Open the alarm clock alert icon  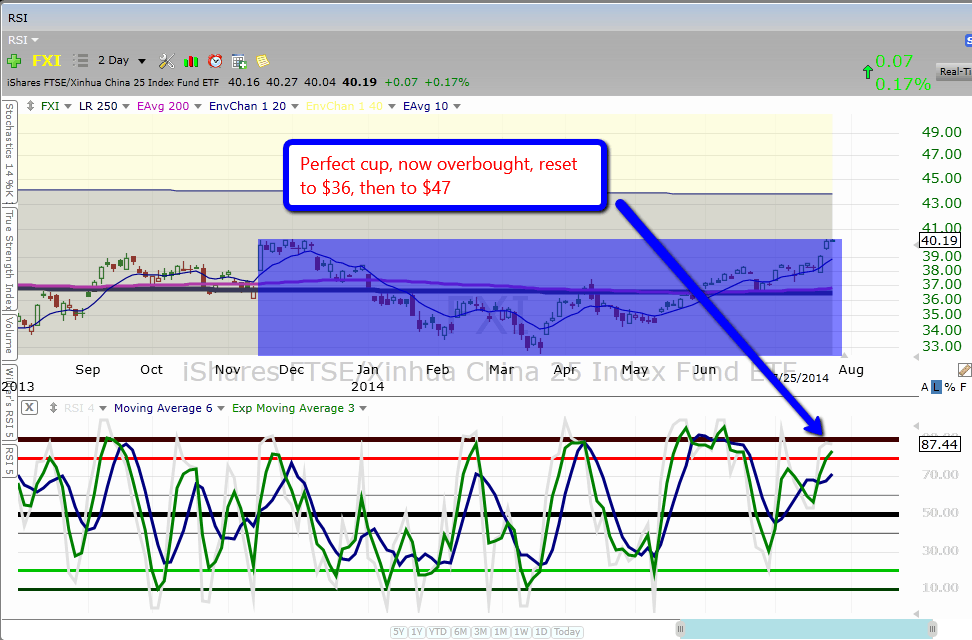tap(215, 61)
